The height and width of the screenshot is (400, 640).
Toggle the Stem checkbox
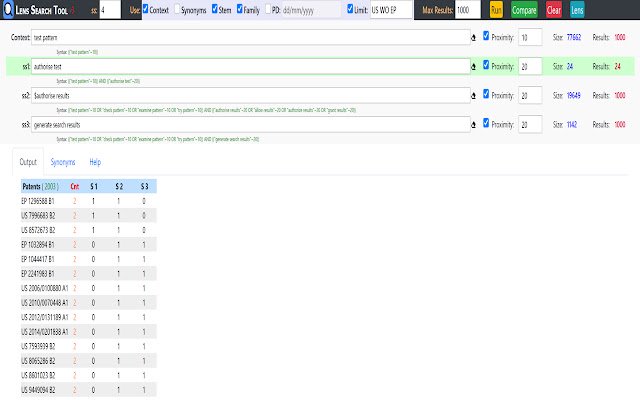[215, 9]
